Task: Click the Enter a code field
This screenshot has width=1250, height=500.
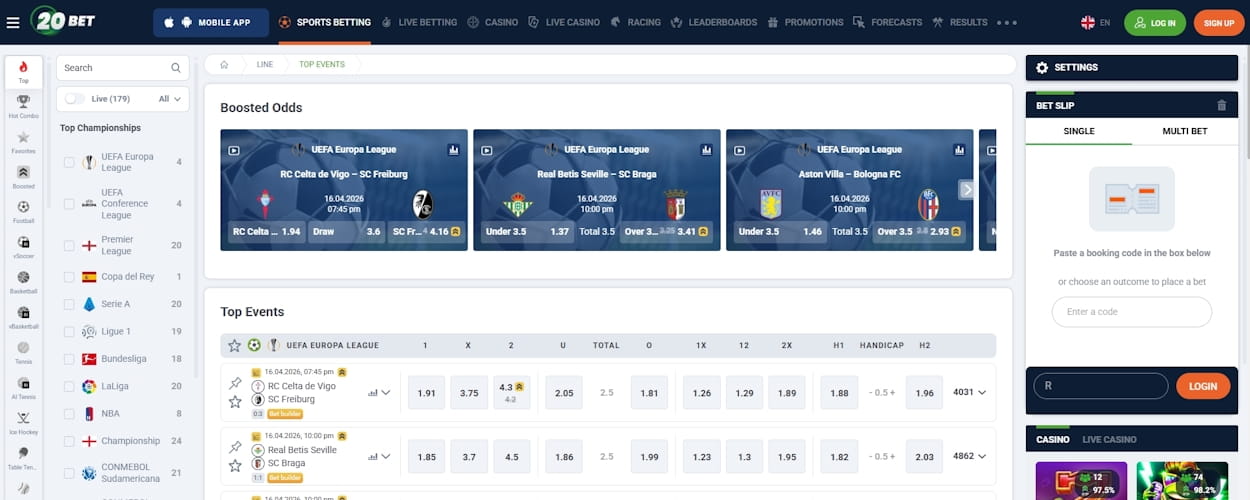Action: tap(1131, 312)
